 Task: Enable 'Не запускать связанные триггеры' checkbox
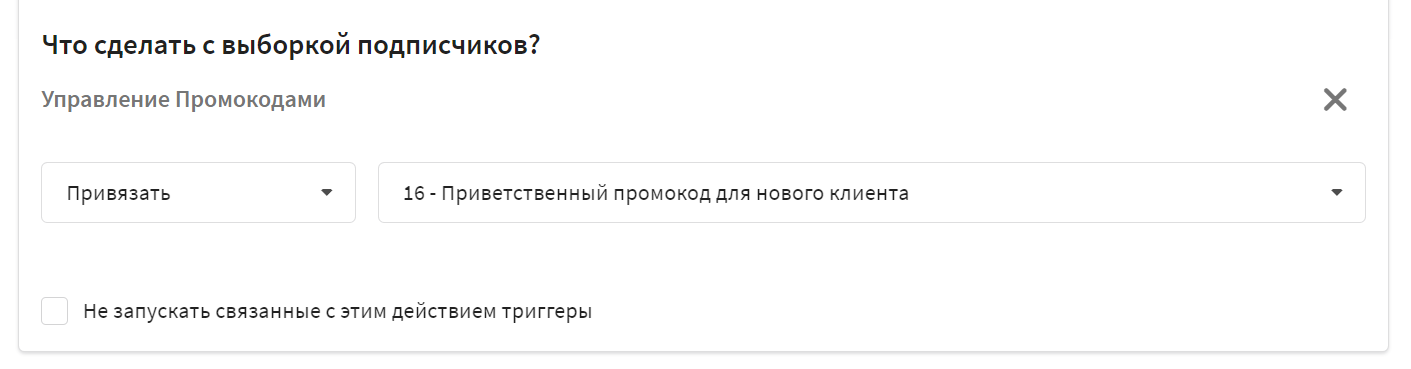[55, 311]
